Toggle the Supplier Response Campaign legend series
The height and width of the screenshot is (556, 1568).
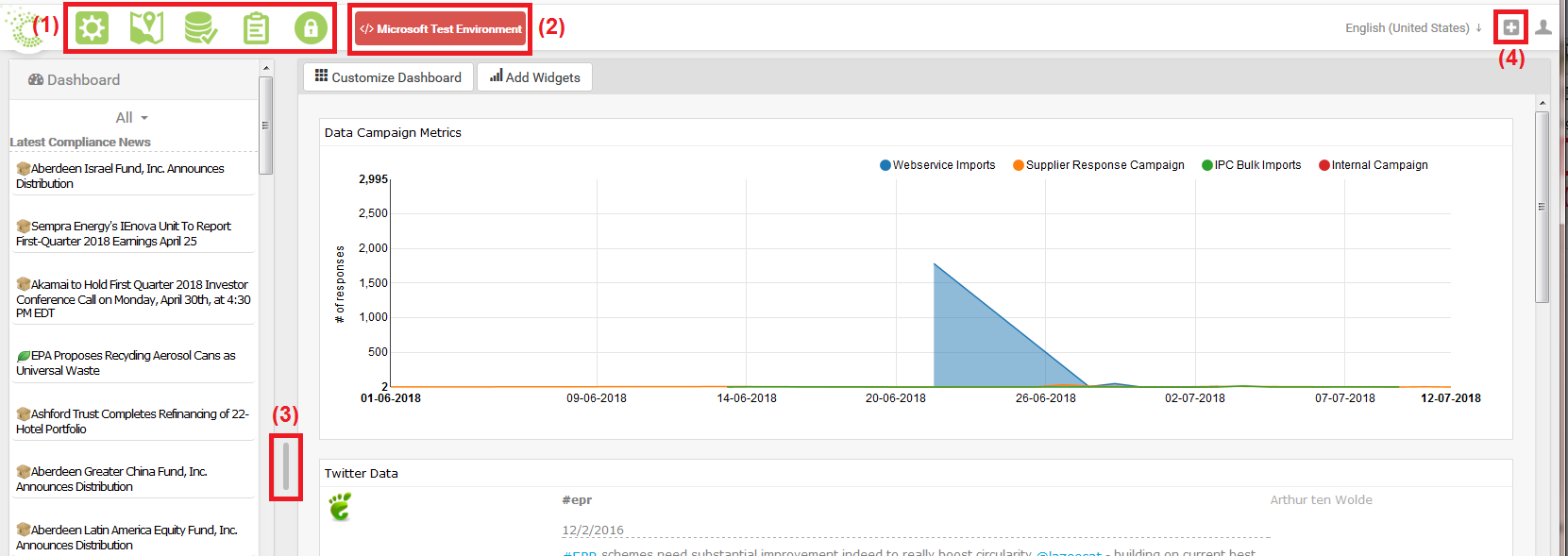(x=1098, y=165)
